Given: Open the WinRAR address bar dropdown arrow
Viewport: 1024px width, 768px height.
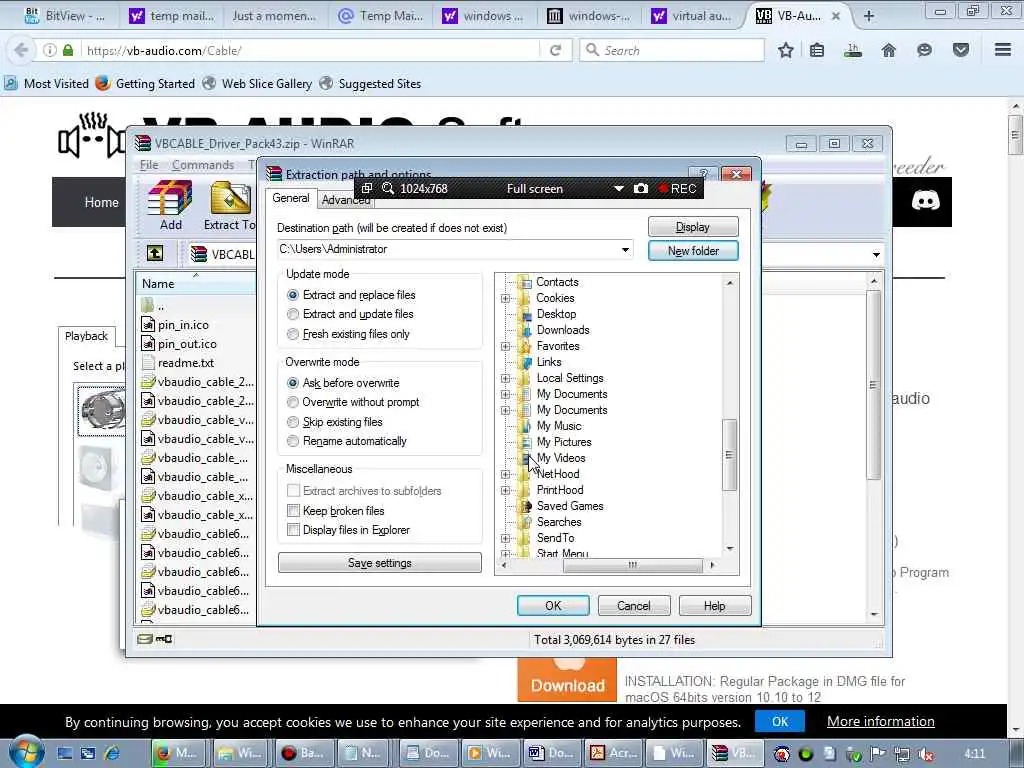Looking at the screenshot, I should (876, 254).
